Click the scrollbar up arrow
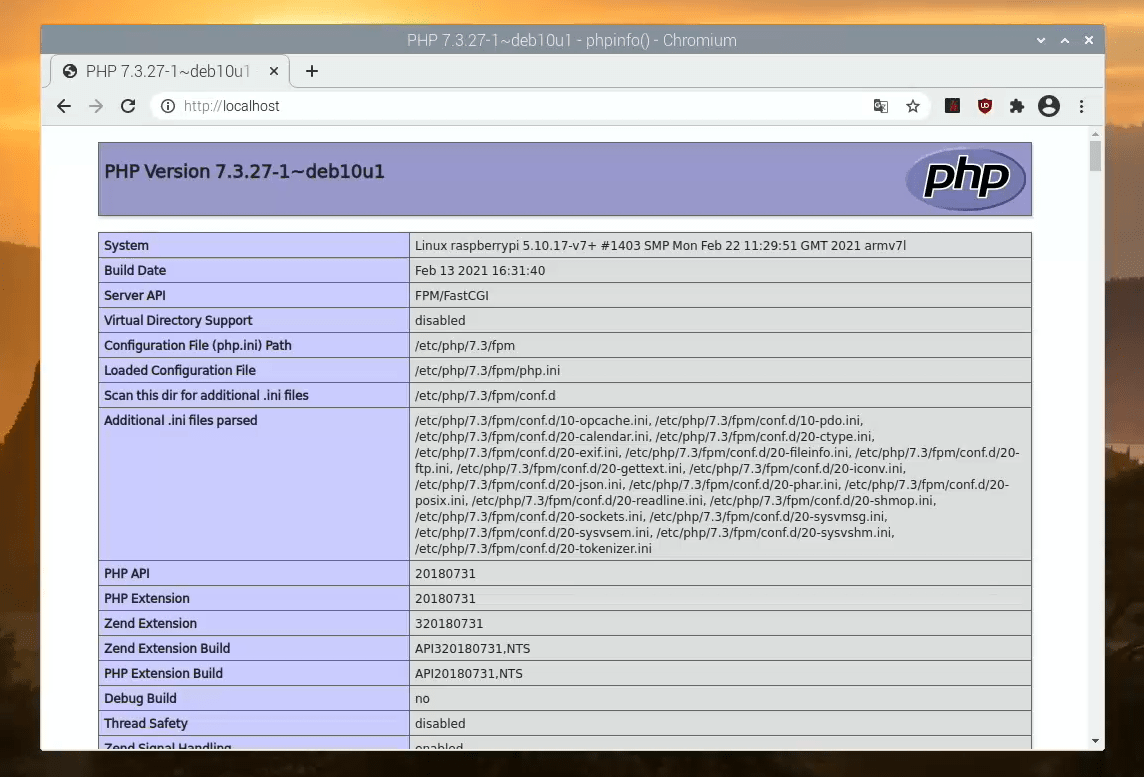Screen dimensions: 1144x777 (x=1095, y=134)
